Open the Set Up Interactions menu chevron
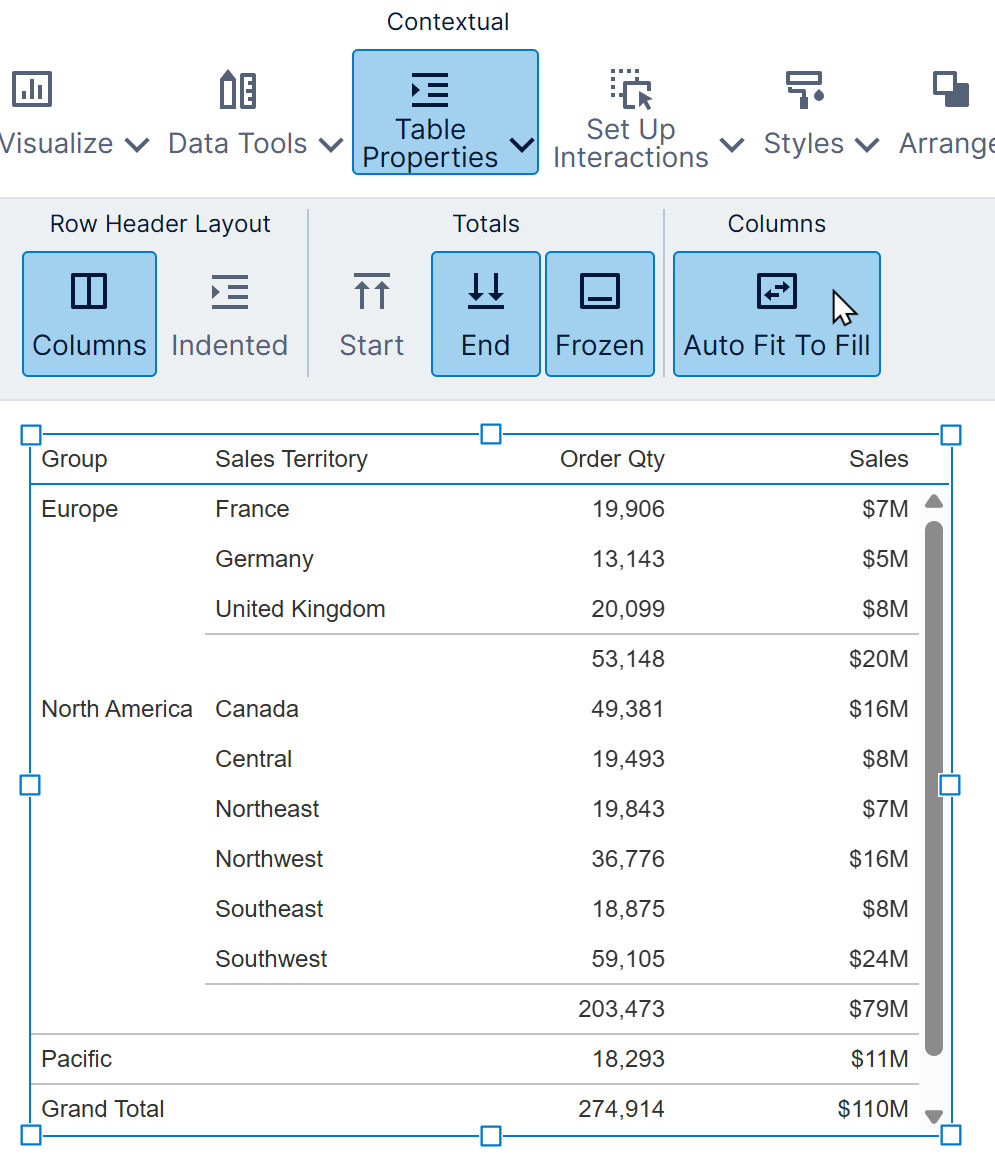 pos(731,143)
